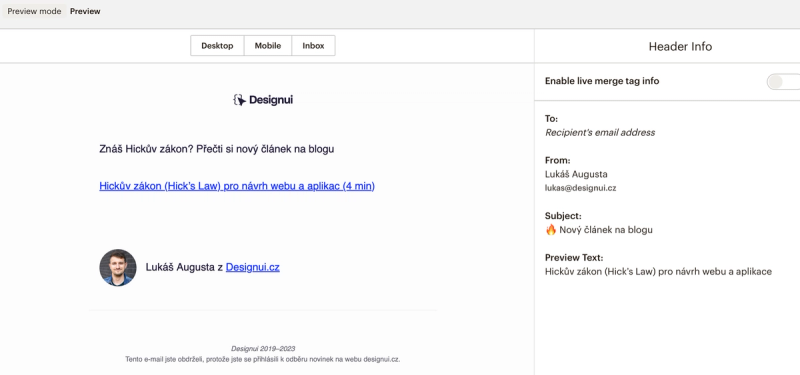Click the subject text Nový článek na blogu

pos(606,230)
